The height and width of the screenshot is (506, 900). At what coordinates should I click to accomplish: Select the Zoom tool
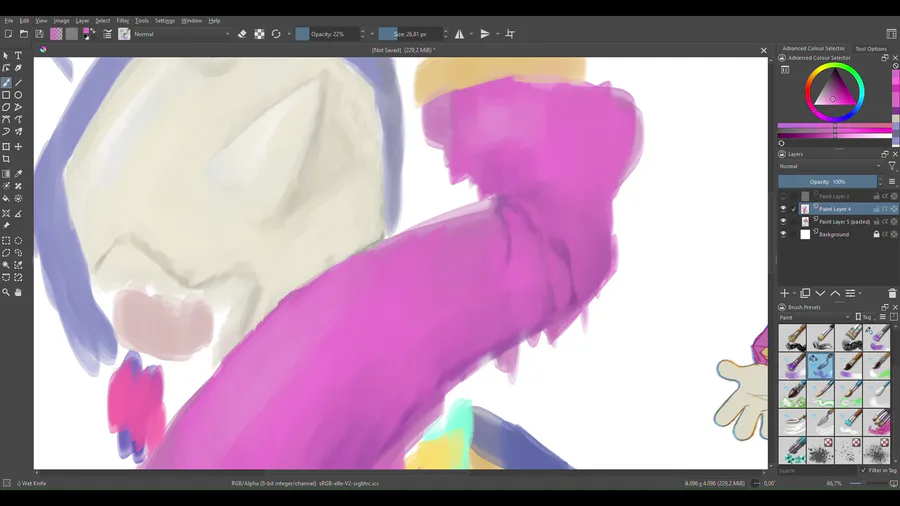coord(6,292)
